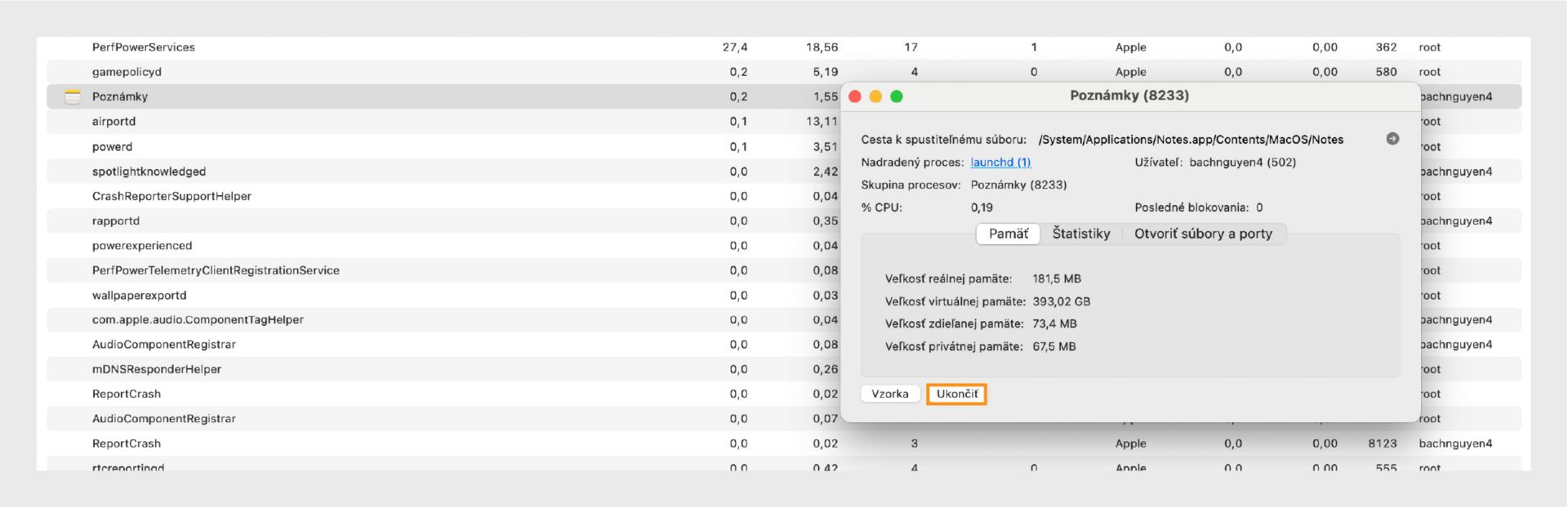Open the launchd (1) parent process link

1000,163
